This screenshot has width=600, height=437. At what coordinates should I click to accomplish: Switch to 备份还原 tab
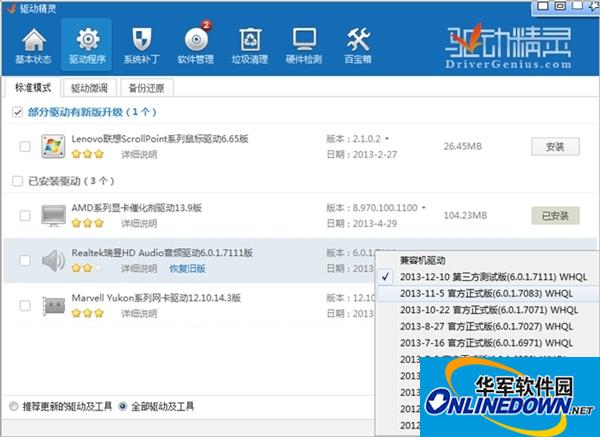(147, 88)
